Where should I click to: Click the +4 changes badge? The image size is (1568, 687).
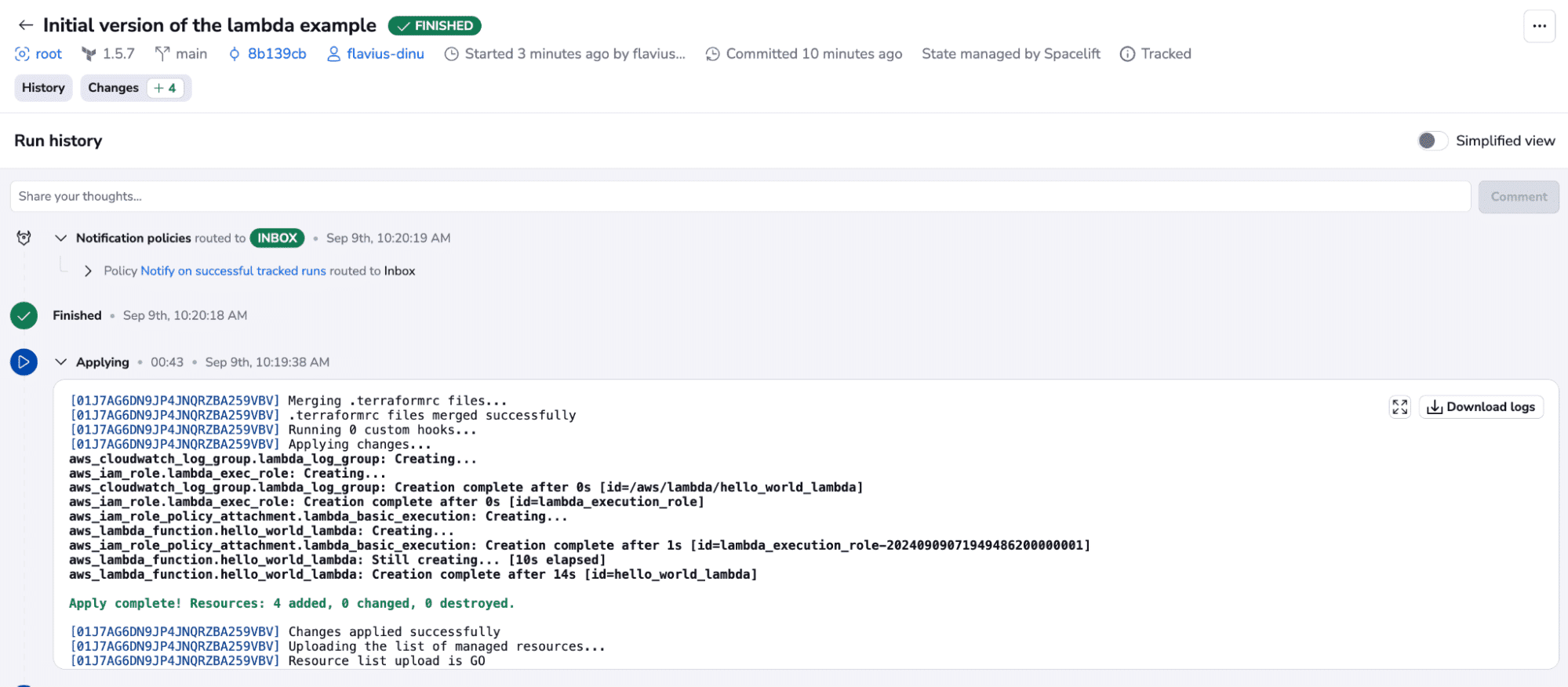(x=166, y=88)
